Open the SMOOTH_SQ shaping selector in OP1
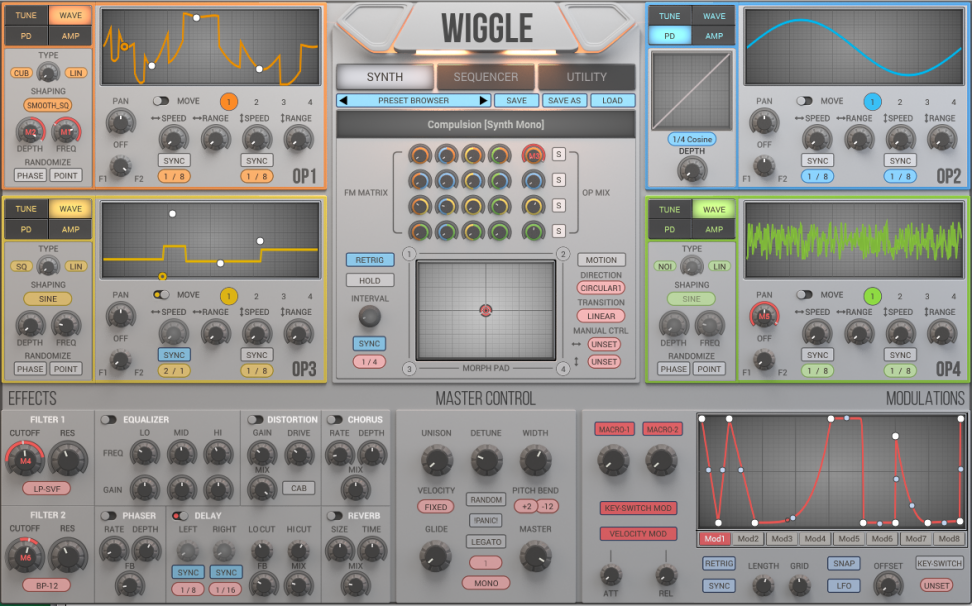The height and width of the screenshot is (606, 972). click(48, 105)
